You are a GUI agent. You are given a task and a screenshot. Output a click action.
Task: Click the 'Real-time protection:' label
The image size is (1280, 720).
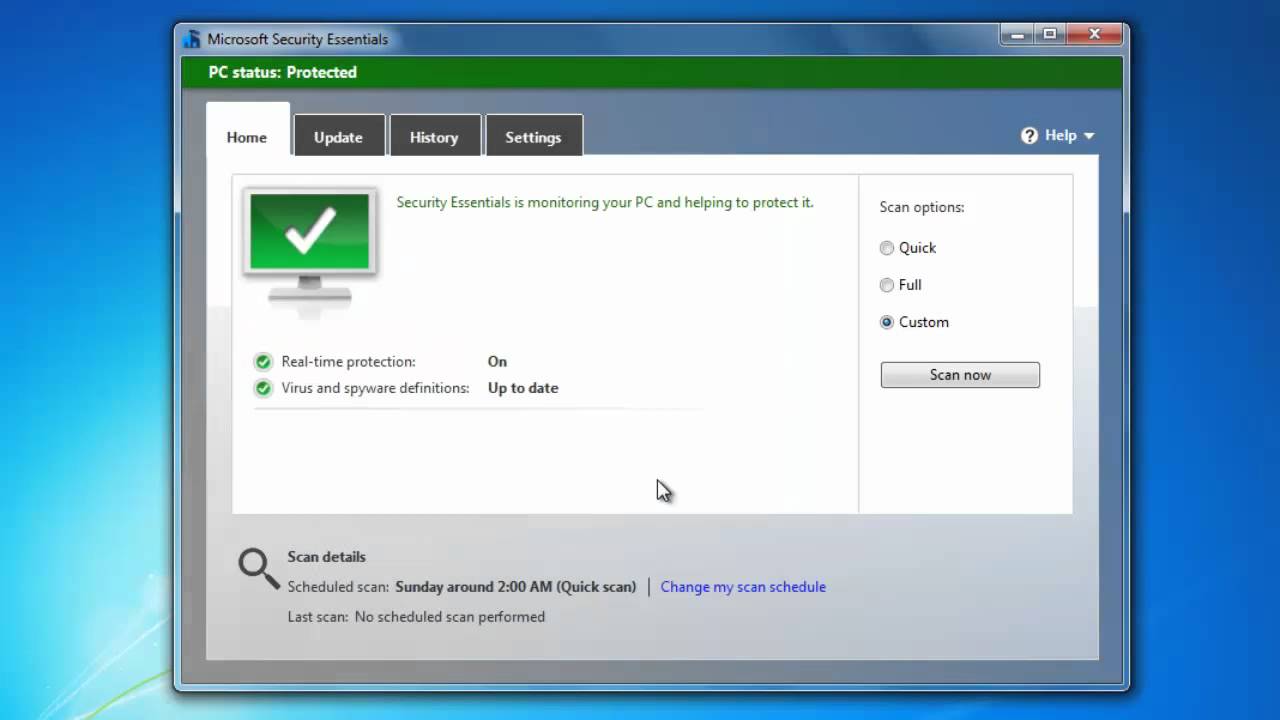(348, 362)
